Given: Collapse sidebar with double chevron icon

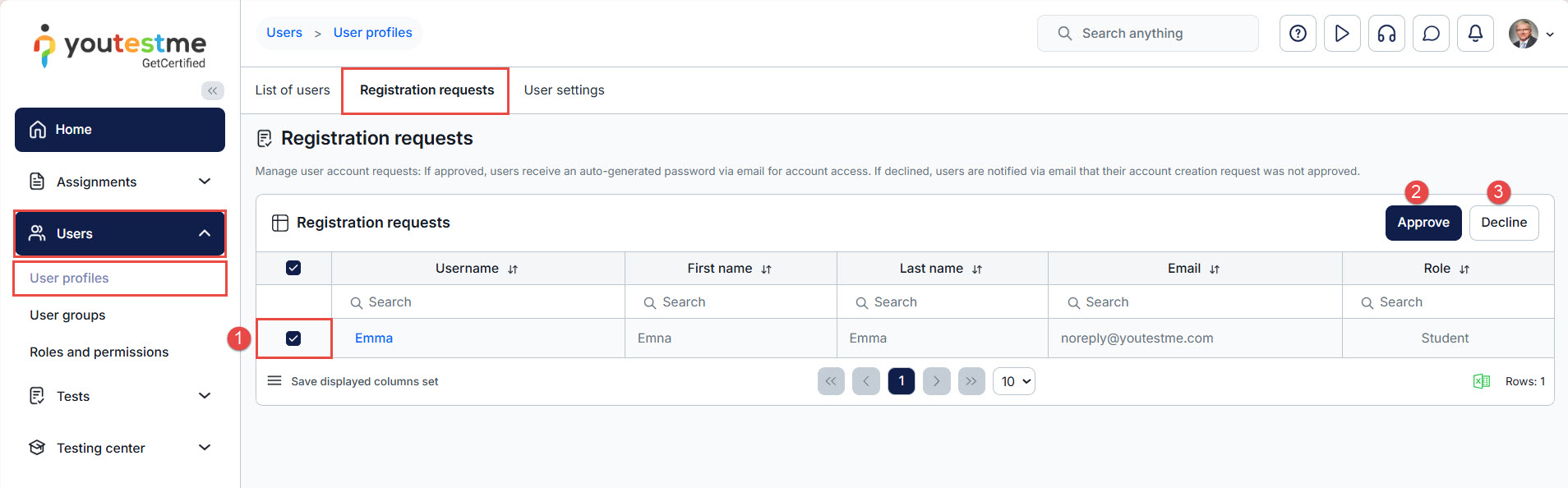Looking at the screenshot, I should pyautogui.click(x=213, y=90).
